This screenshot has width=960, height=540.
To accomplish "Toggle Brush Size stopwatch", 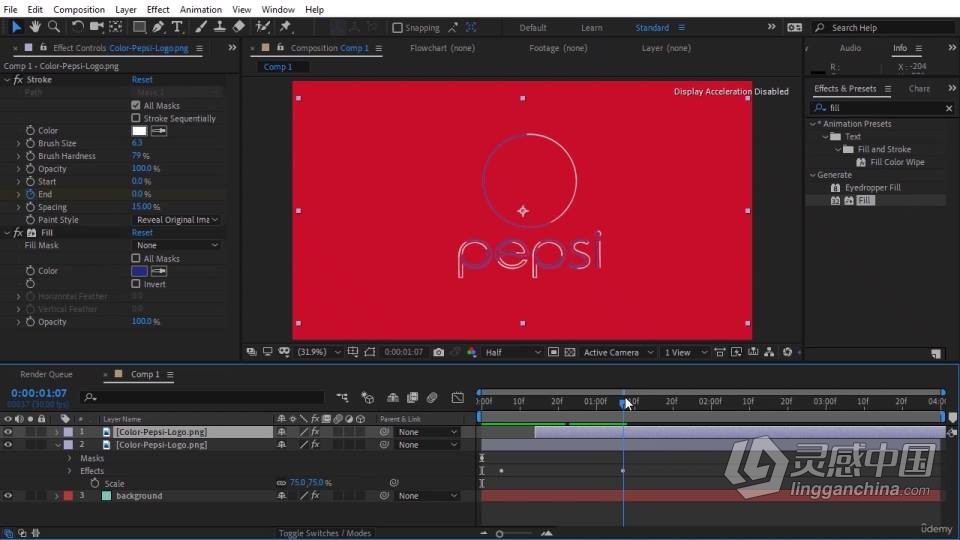I will (x=30, y=143).
